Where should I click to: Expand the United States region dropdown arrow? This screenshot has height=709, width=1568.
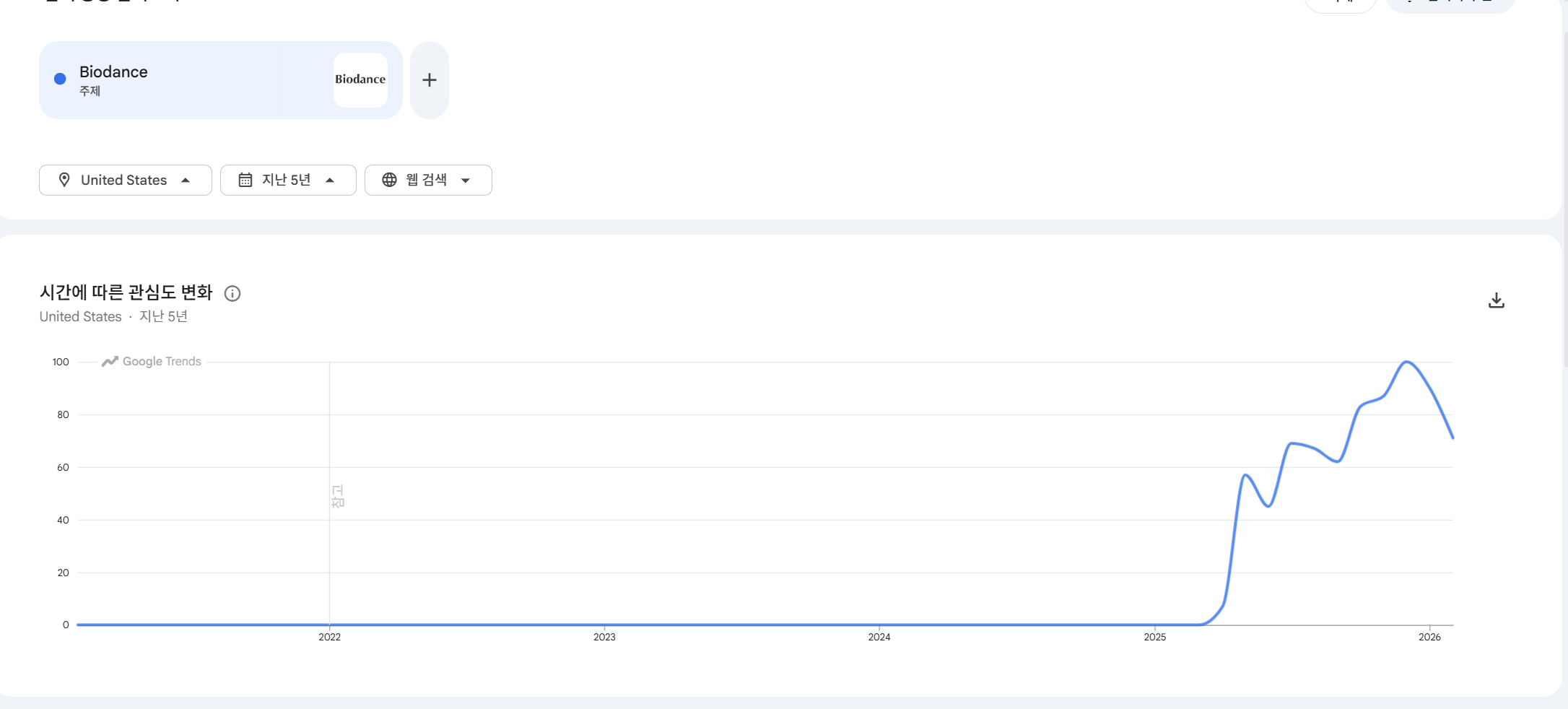(x=186, y=180)
